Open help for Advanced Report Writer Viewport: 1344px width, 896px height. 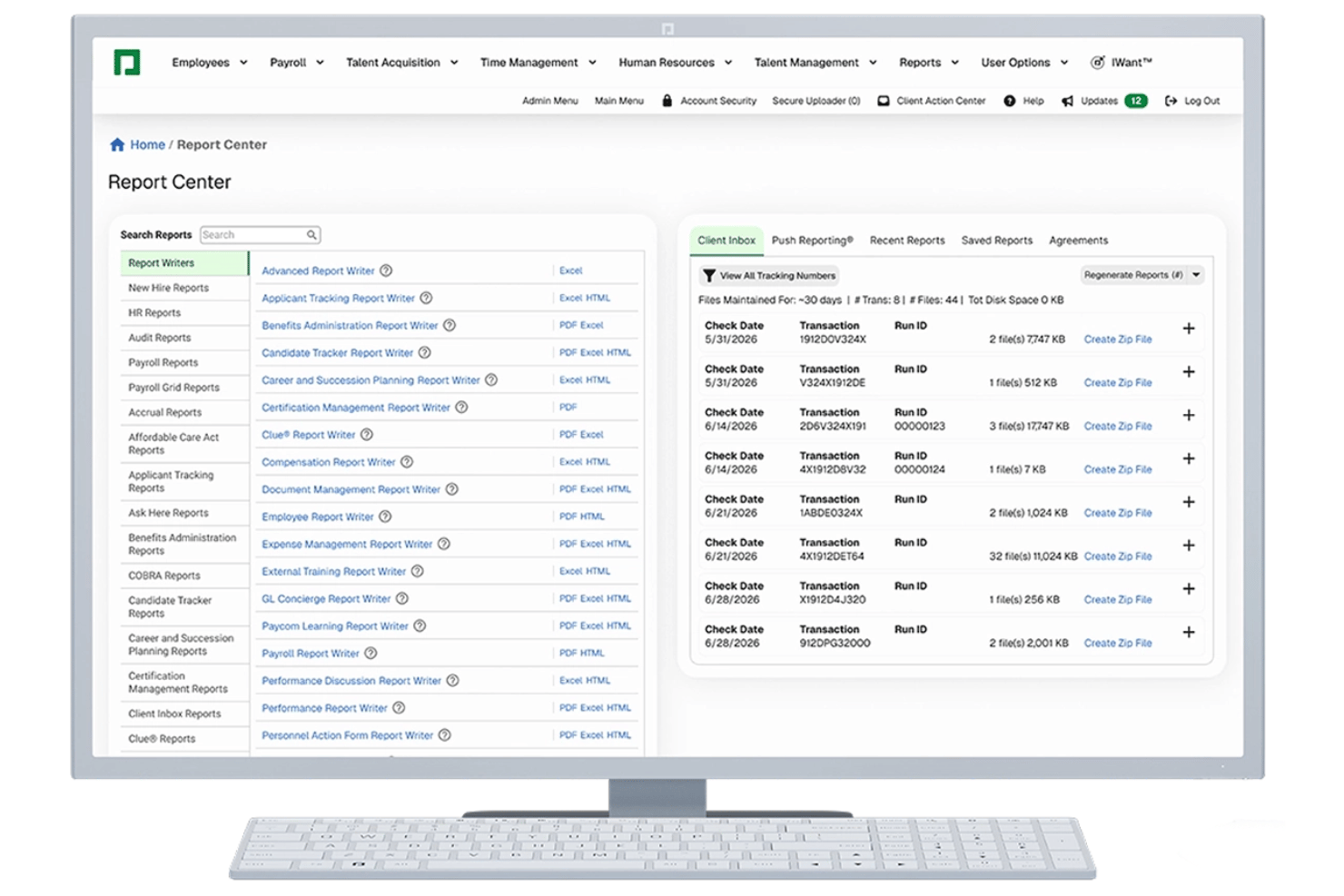click(386, 271)
